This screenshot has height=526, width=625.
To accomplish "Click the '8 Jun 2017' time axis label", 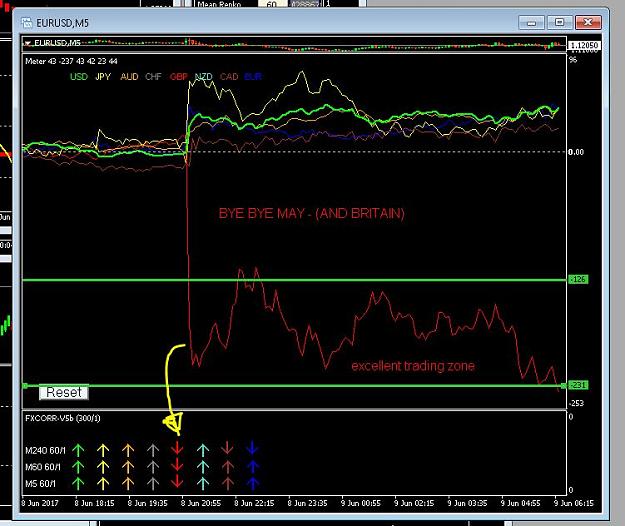I will point(40,503).
